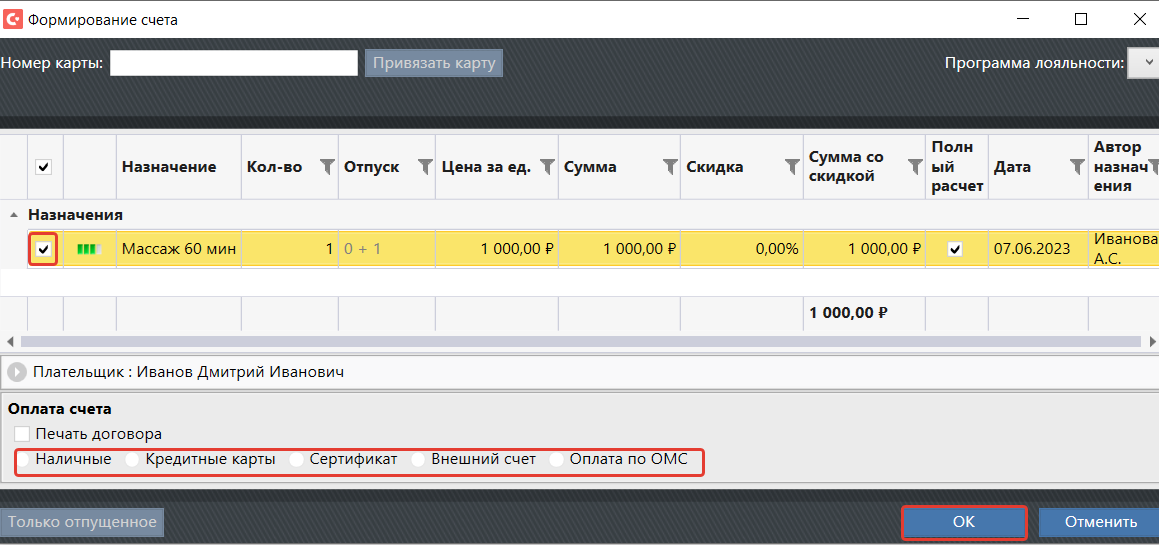Image resolution: width=1159 pixels, height=545 pixels.
Task: Expand the Плательщик section
Action: pos(17,372)
